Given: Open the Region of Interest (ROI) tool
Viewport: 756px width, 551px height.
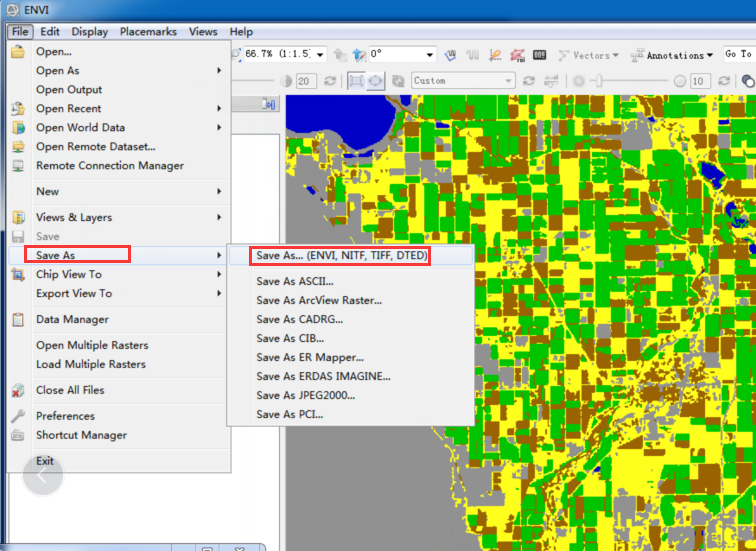Looking at the screenshot, I should click(x=517, y=55).
